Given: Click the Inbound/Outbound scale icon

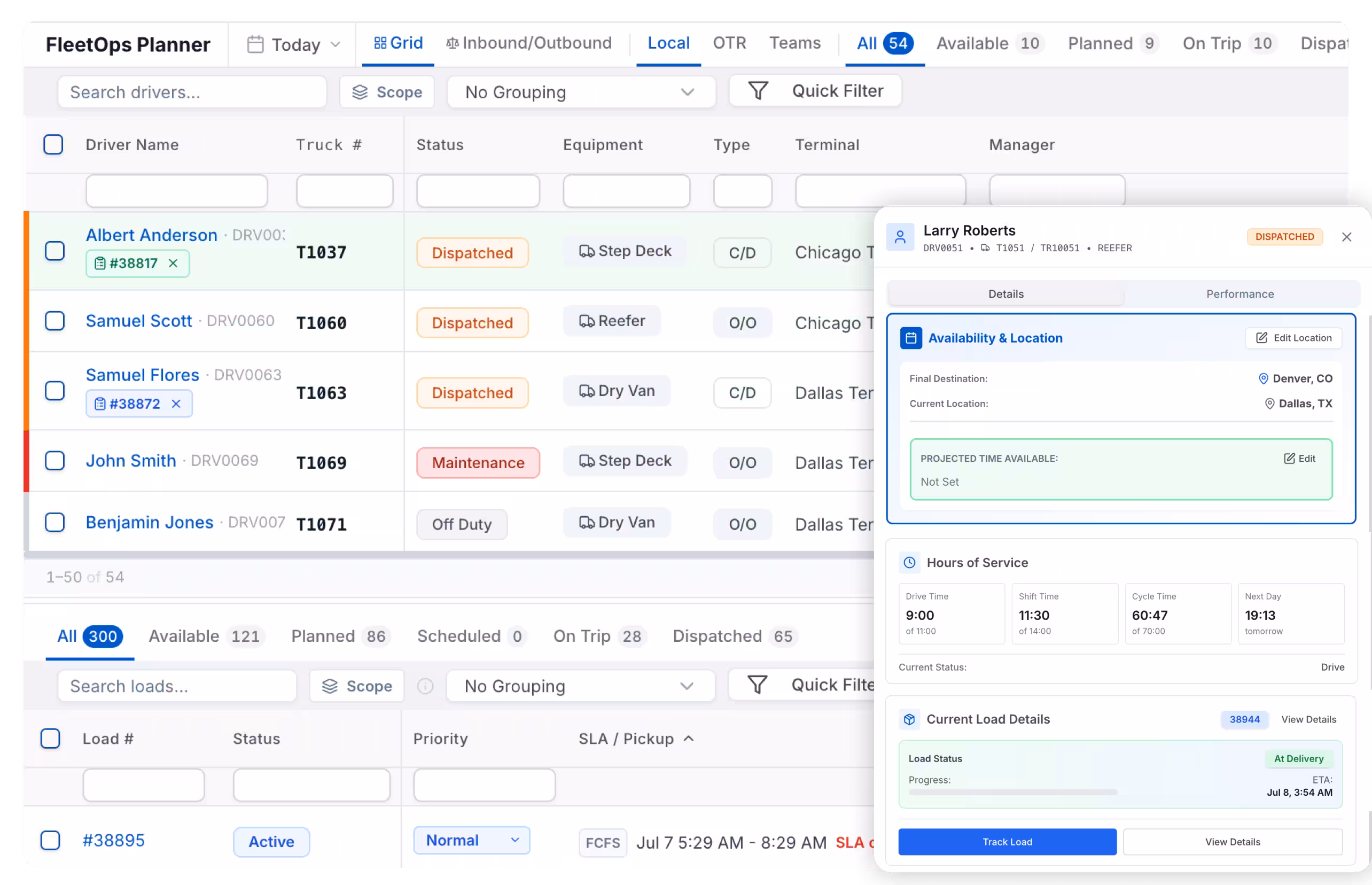Looking at the screenshot, I should (453, 43).
